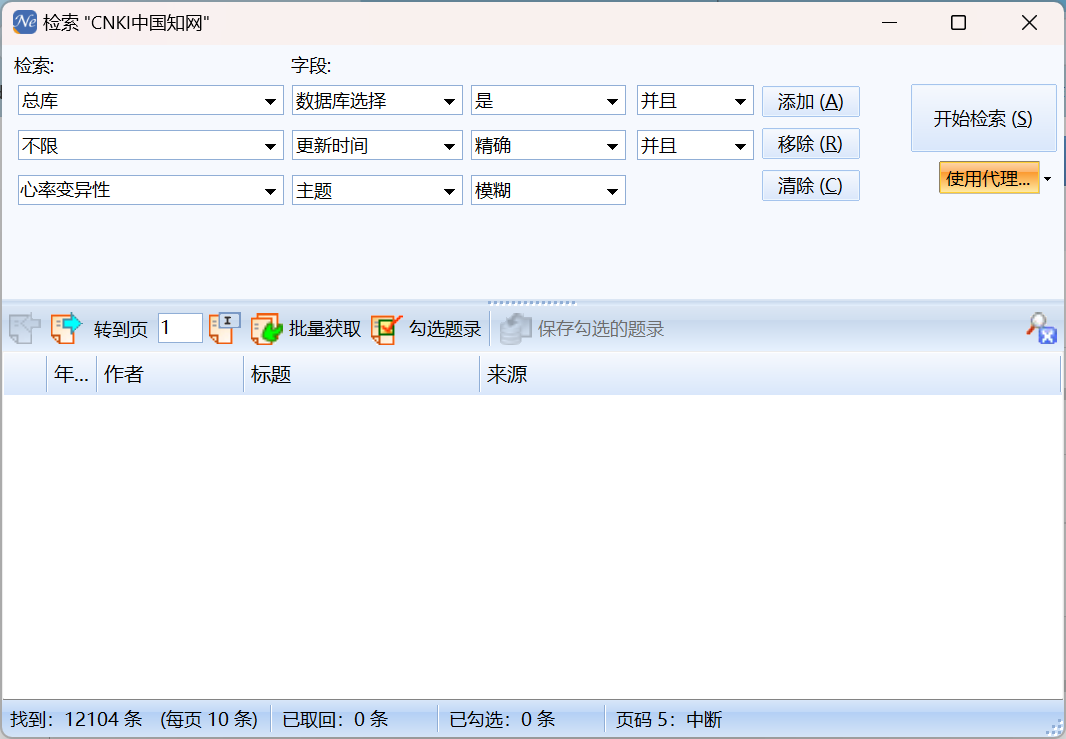
Task: Click the 添加 (A) button
Action: (810, 101)
